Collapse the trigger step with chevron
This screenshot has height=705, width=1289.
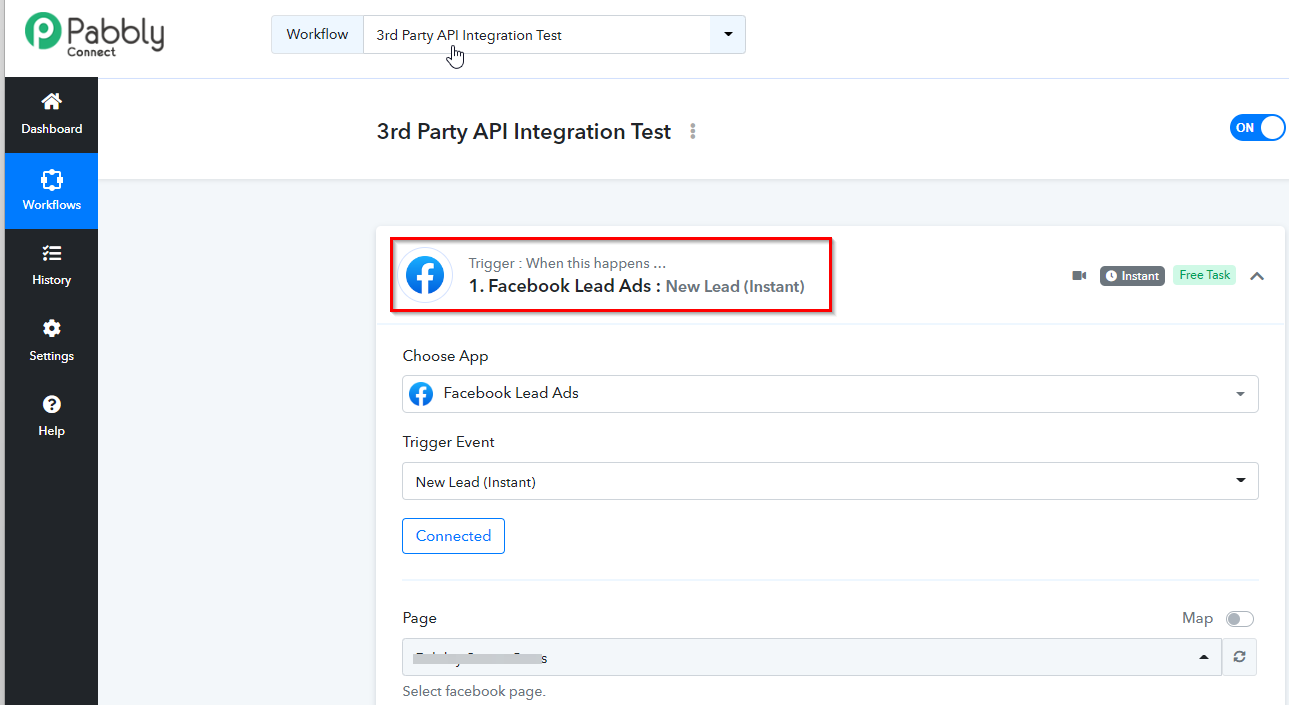[1257, 276]
